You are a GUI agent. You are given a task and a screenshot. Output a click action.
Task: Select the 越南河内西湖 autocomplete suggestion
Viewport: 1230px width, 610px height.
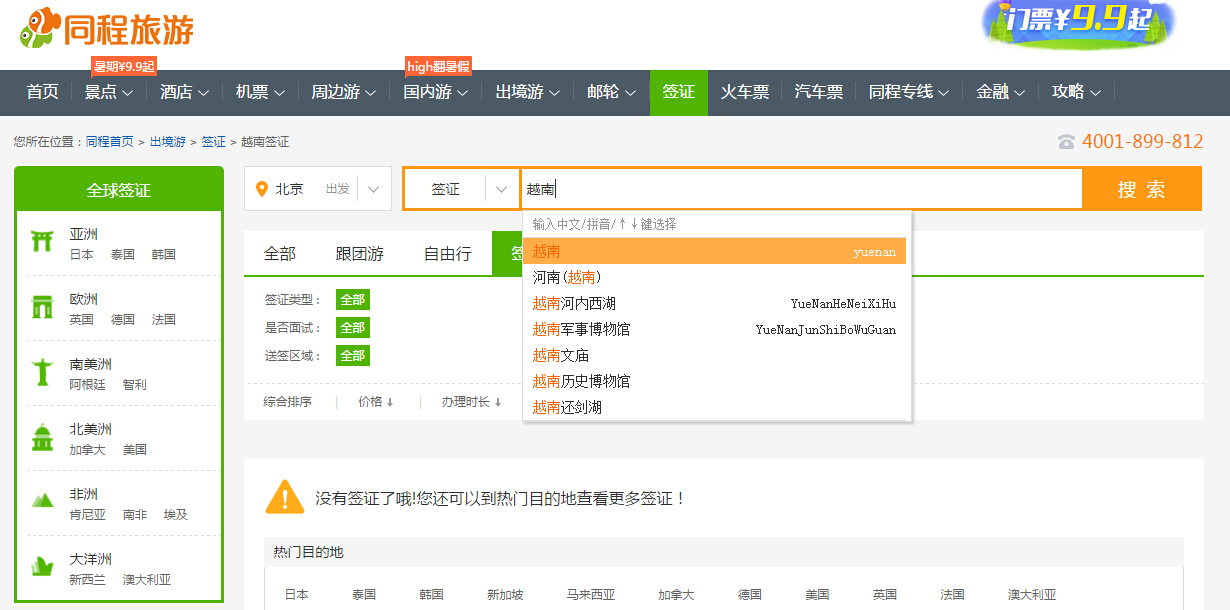point(573,301)
